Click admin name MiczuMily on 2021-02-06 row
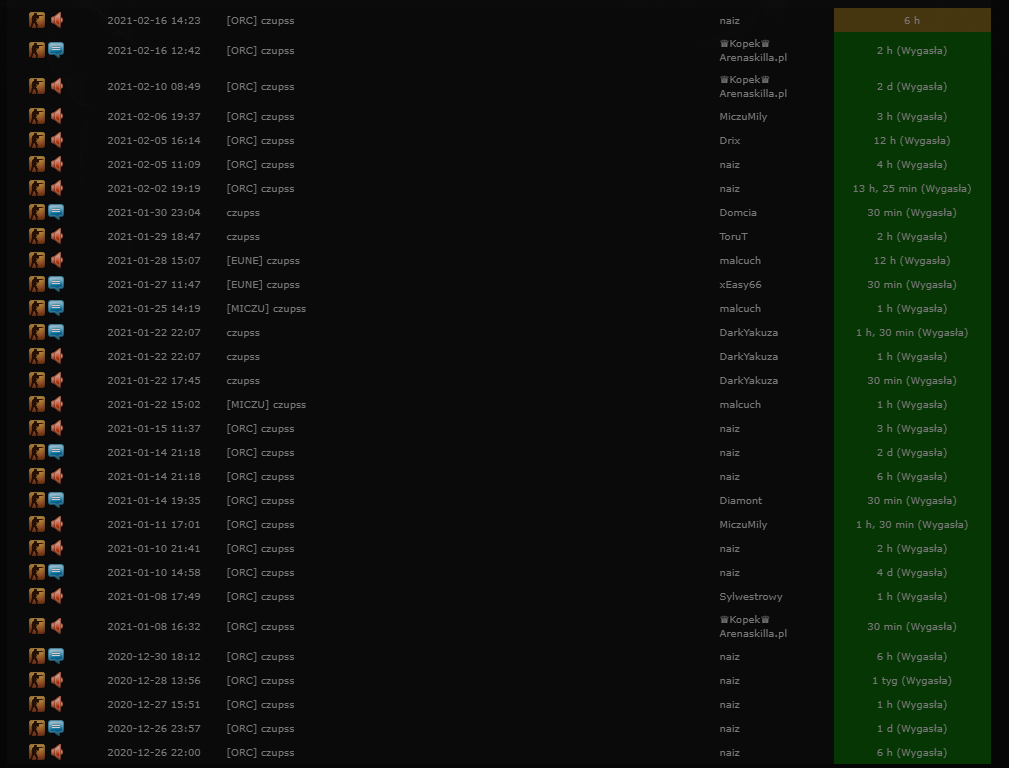 pyautogui.click(x=743, y=117)
